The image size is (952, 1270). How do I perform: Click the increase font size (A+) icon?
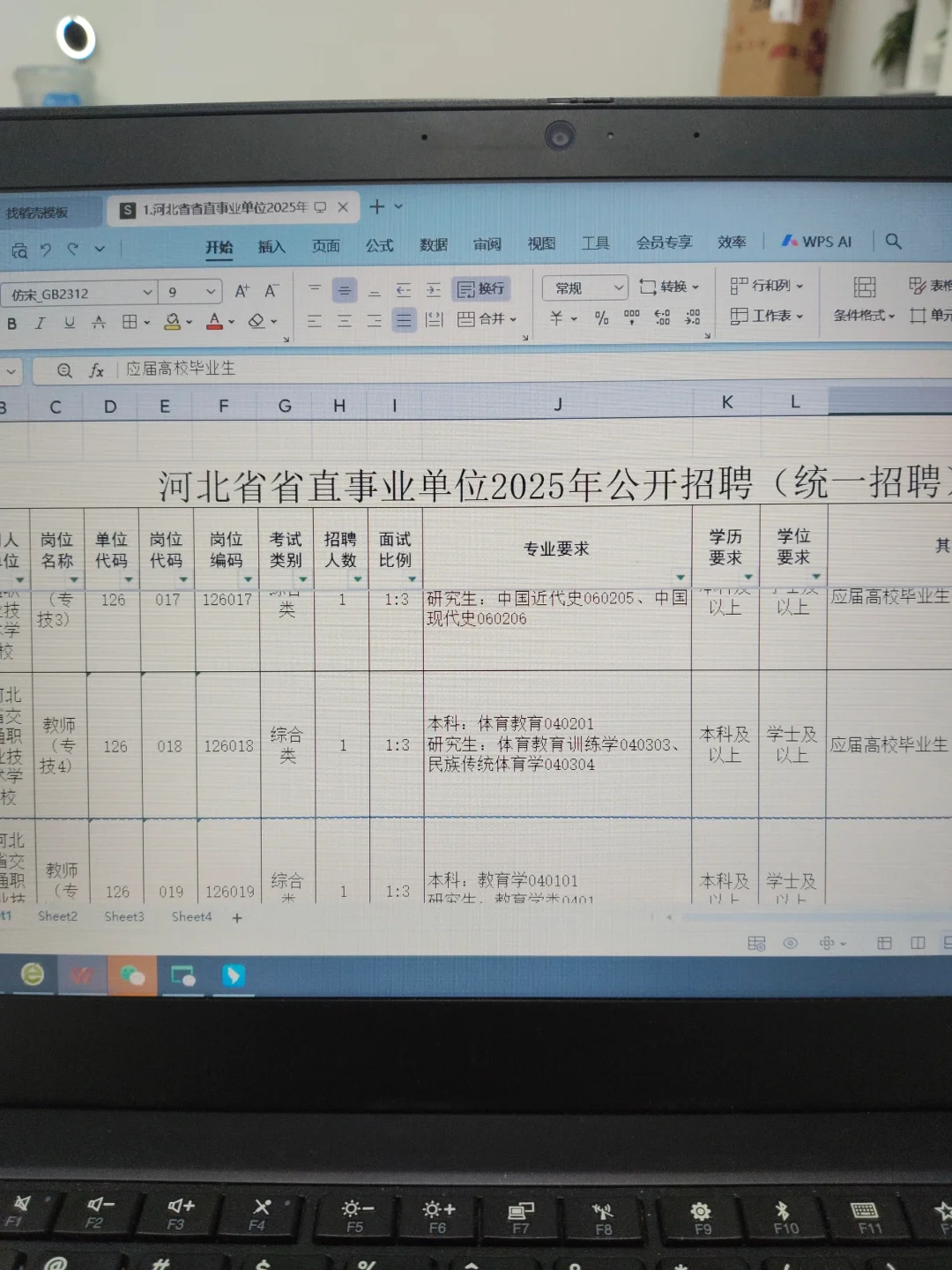point(242,288)
